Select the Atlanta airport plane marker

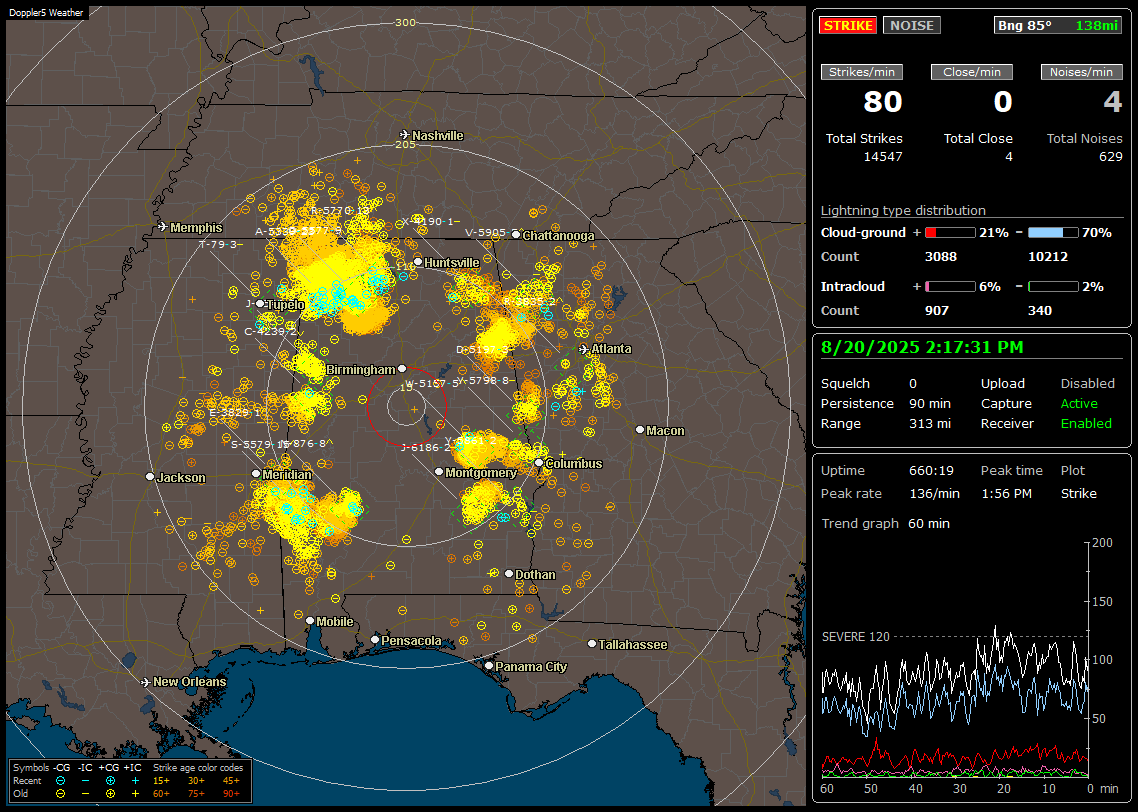click(584, 349)
